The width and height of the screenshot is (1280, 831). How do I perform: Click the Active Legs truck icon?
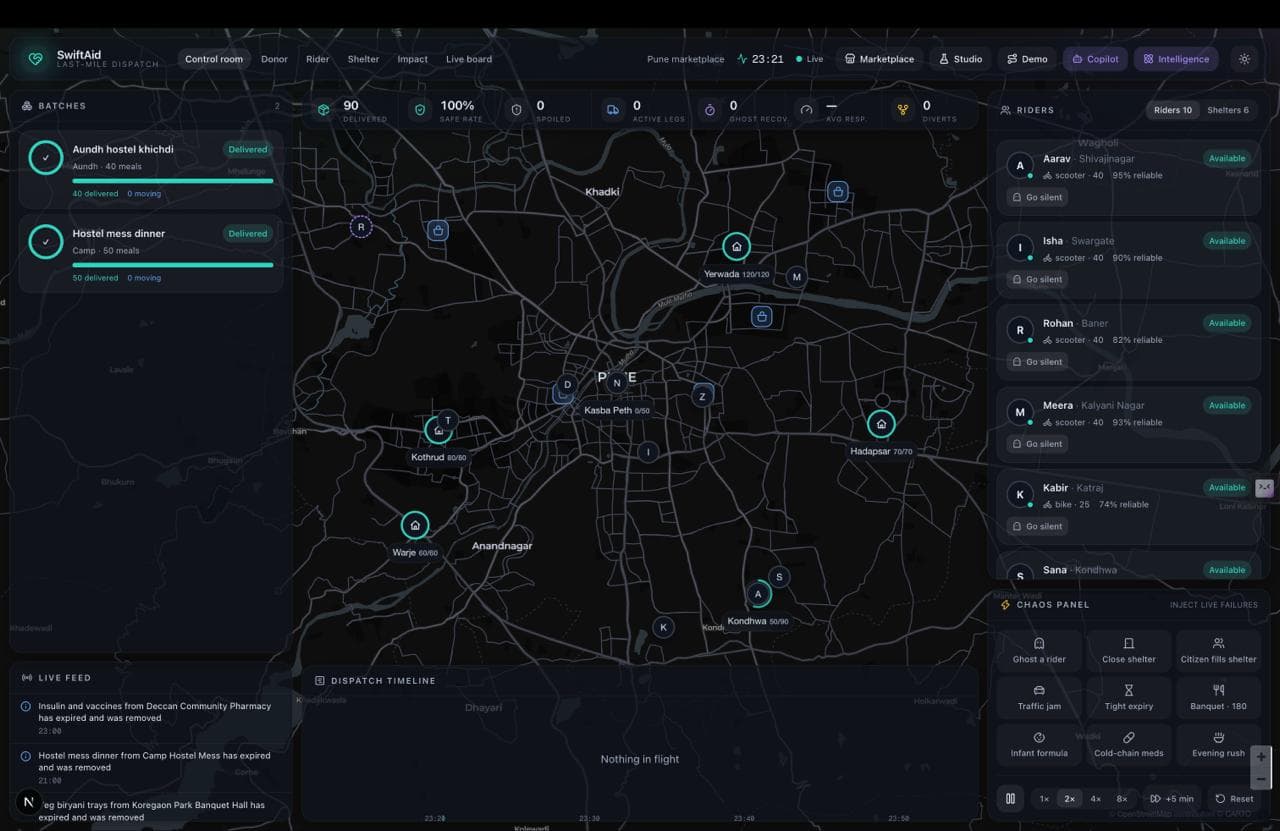click(613, 110)
